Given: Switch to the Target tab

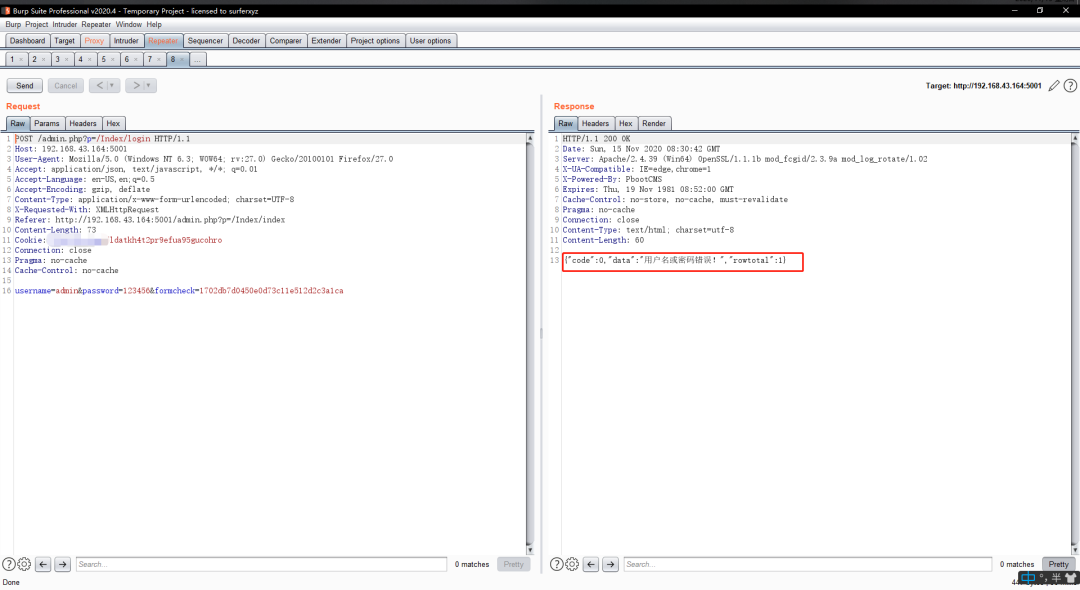Looking at the screenshot, I should 65,41.
